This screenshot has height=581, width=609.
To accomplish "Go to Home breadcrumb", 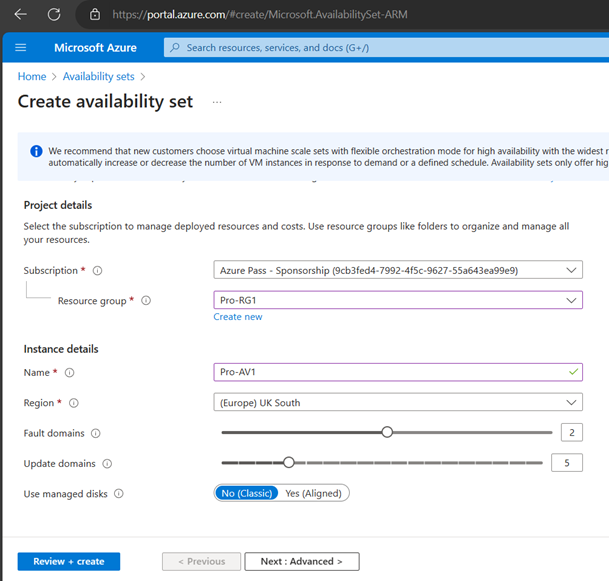I will click(x=32, y=76).
